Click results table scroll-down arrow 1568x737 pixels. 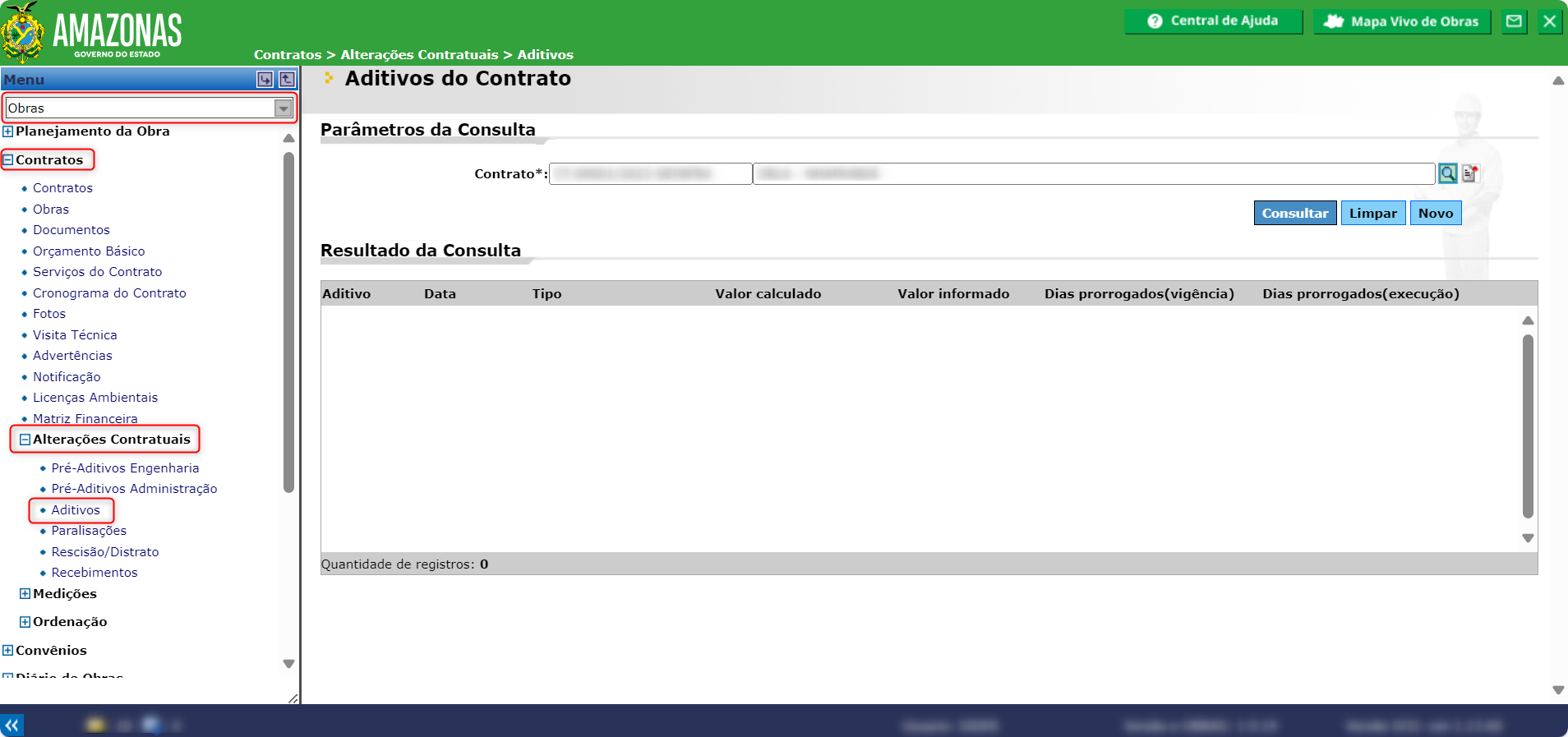pyautogui.click(x=1528, y=538)
